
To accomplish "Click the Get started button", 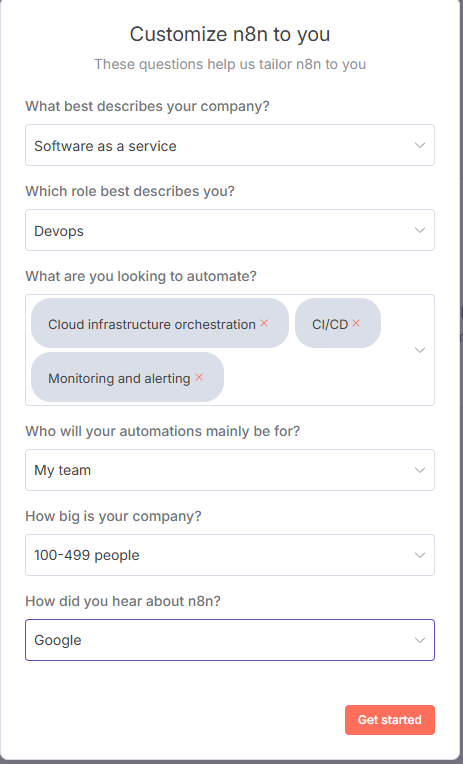I will point(390,720).
